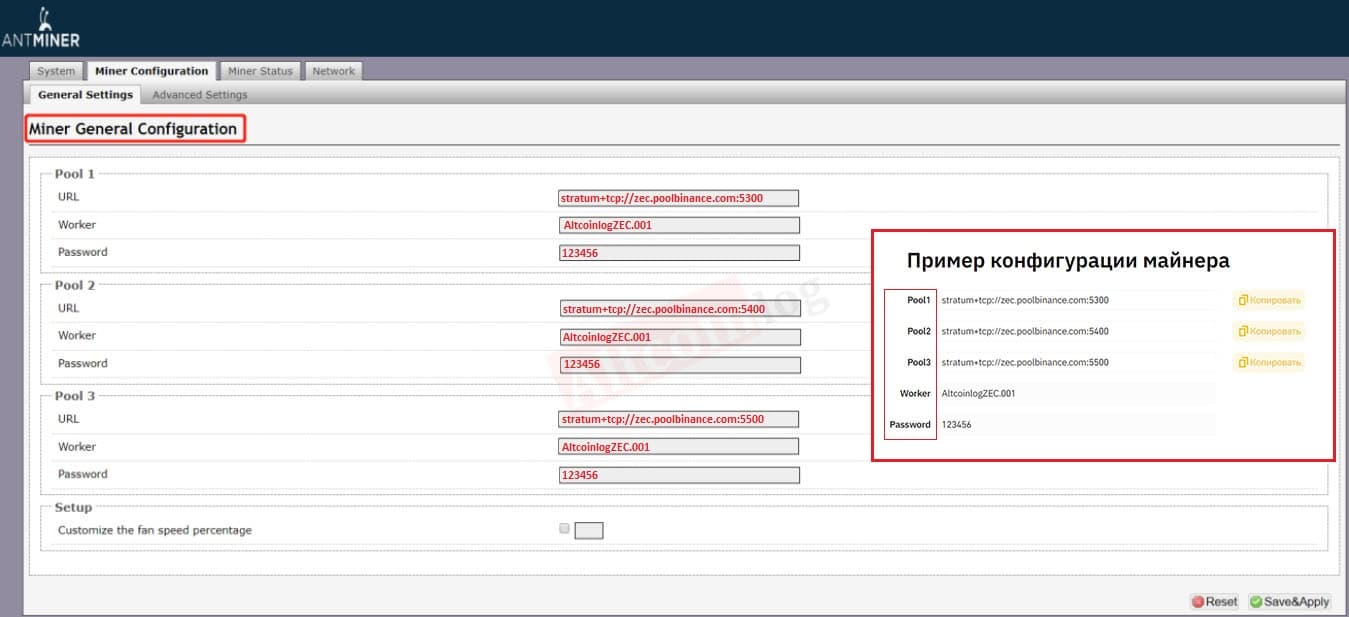Copy the Pool3 address in example panel

[1269, 362]
